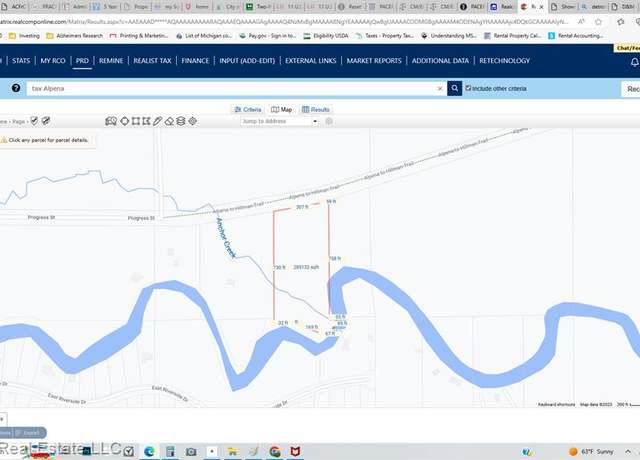Open the camera app in the taskbar
Screen dimensions: 640x460
(x=191, y=451)
